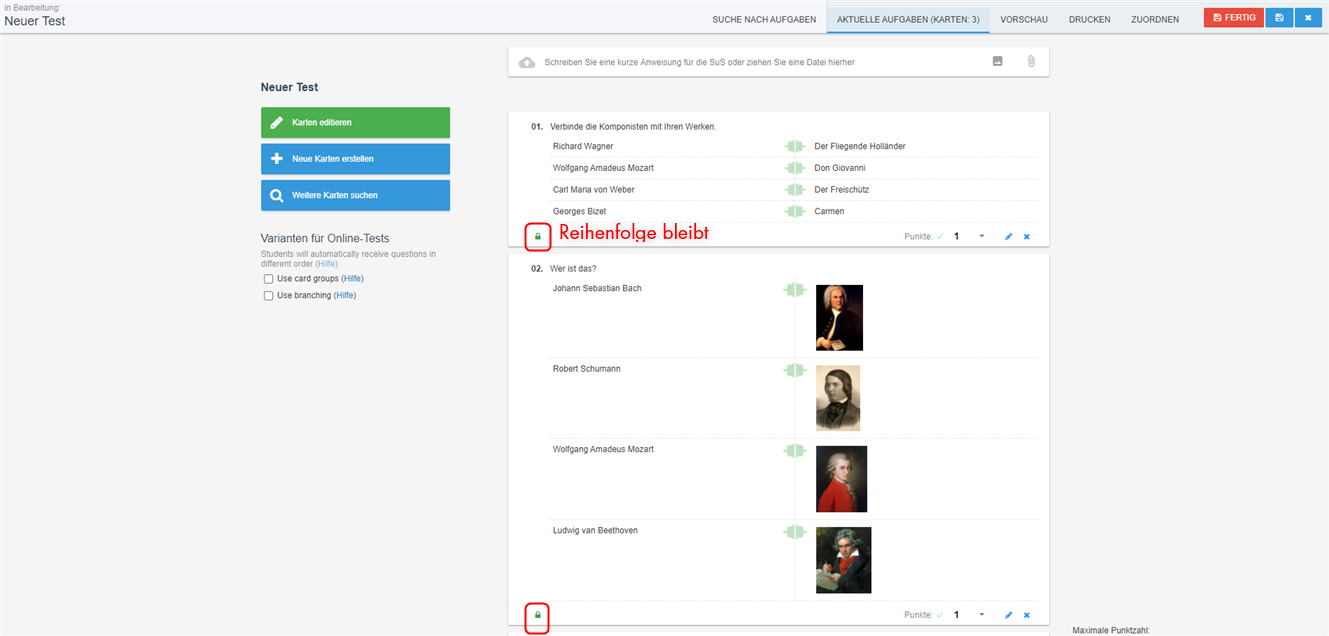Enable Use card groups checkbox
This screenshot has height=636, width=1329.
(x=268, y=279)
